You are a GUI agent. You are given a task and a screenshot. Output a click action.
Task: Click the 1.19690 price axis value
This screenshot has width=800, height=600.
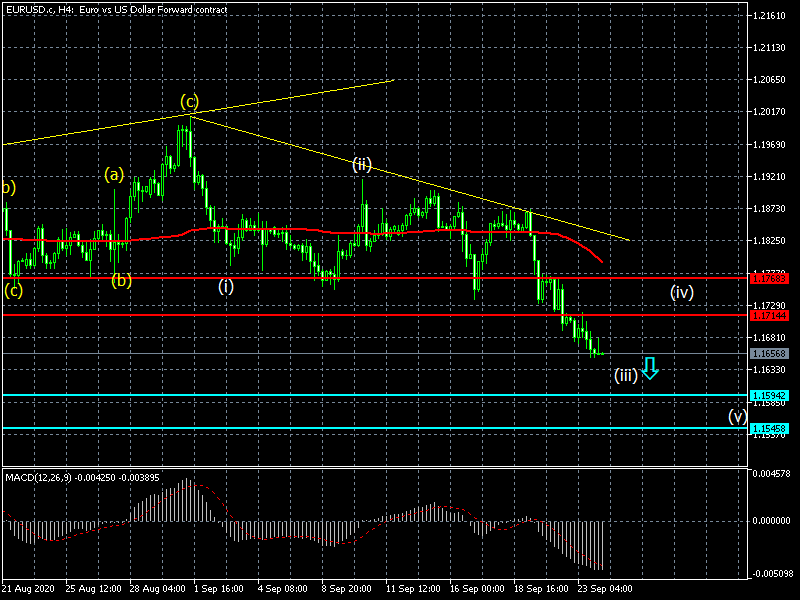click(769, 145)
